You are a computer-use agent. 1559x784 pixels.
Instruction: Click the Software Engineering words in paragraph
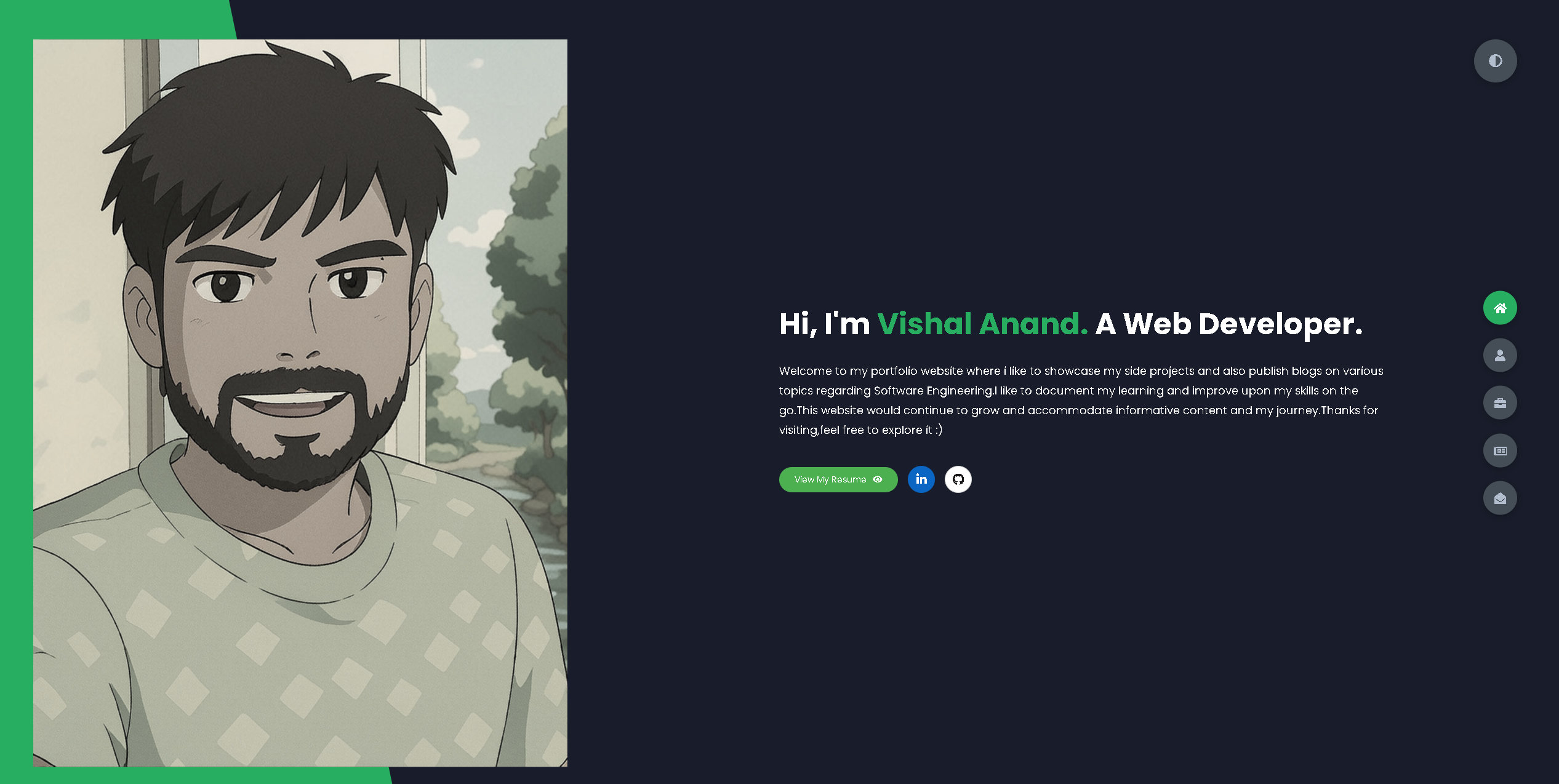coord(933,391)
